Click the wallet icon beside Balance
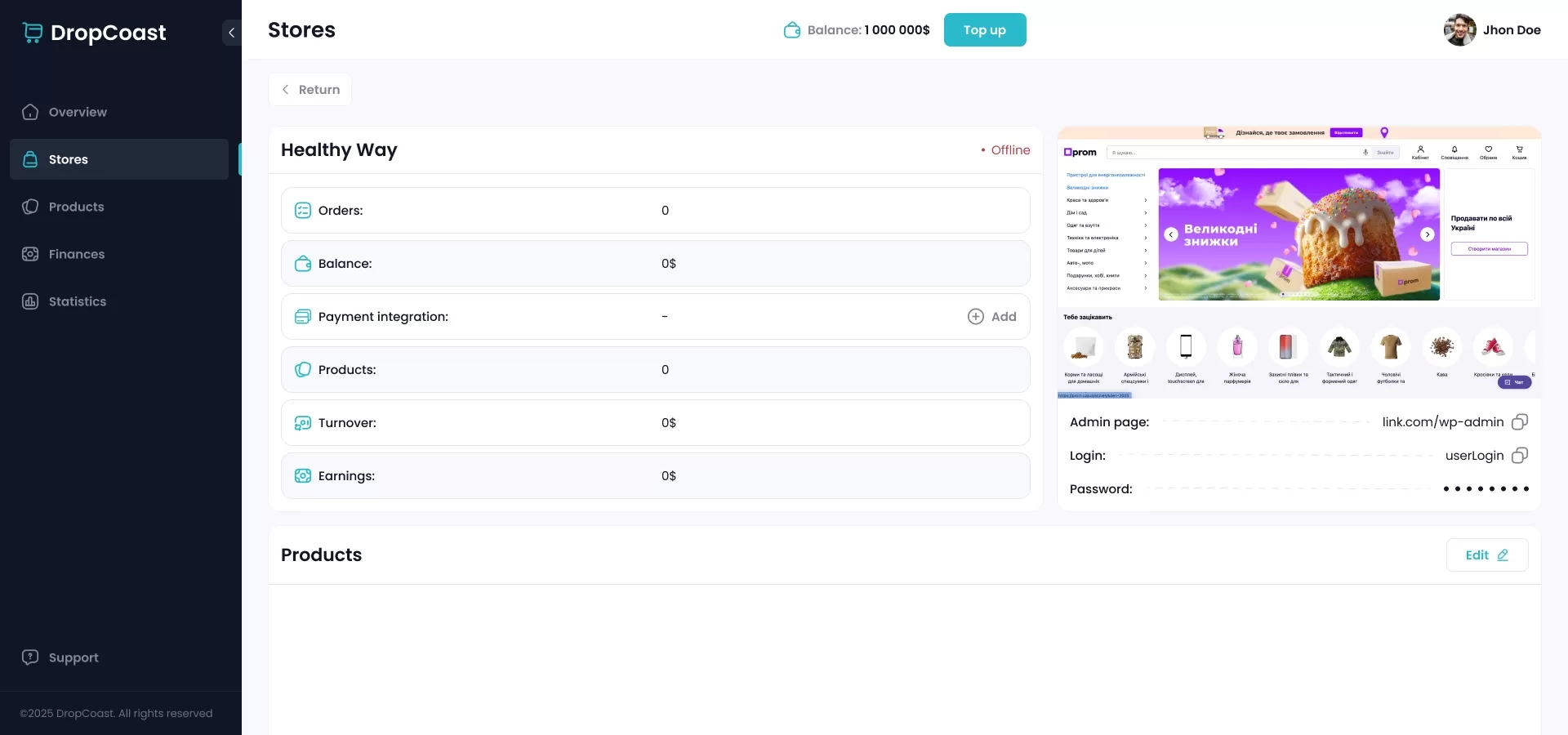Screen dimensions: 1568x735 coord(791,30)
